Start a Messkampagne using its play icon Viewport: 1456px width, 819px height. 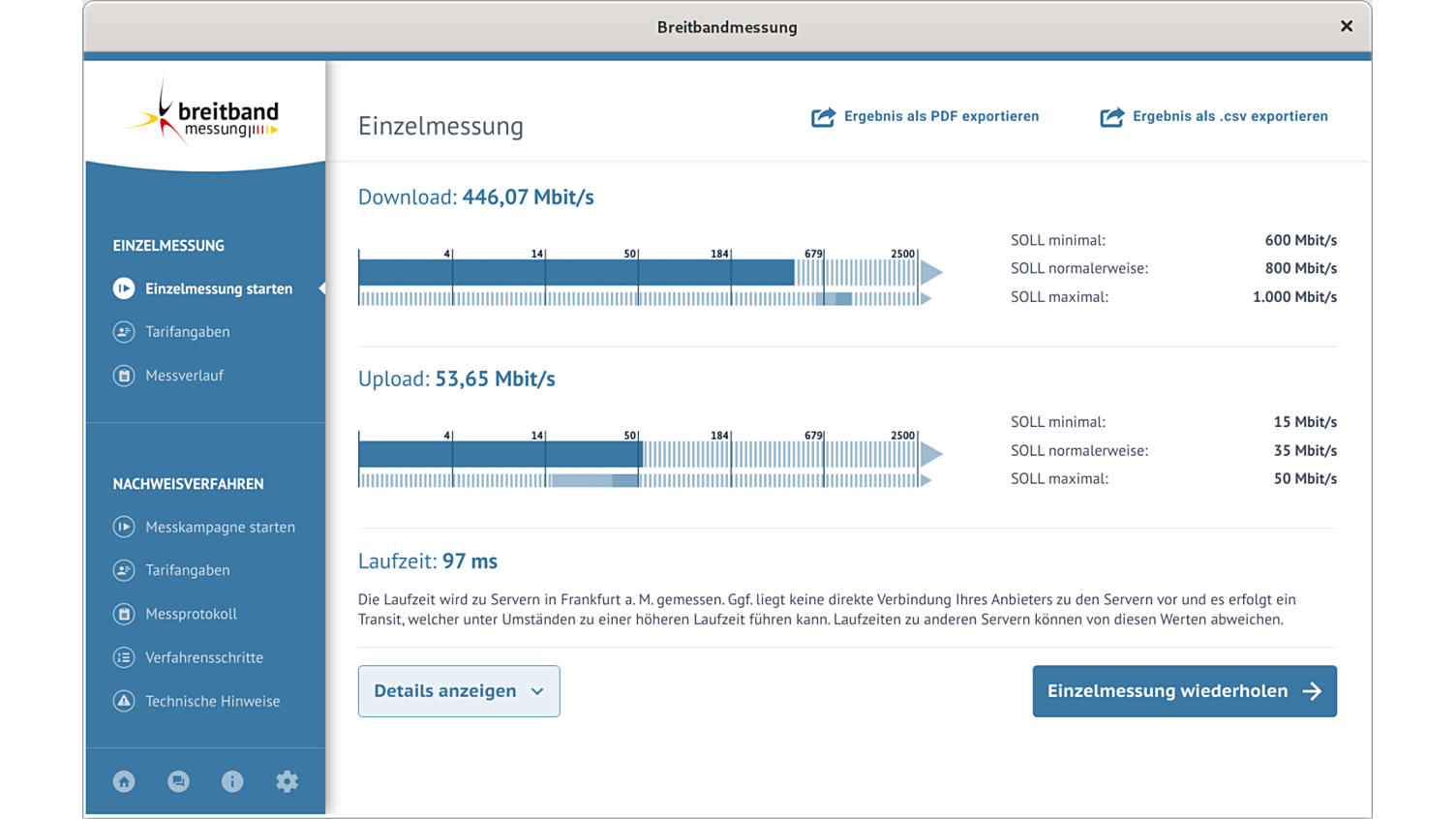pyautogui.click(x=123, y=527)
